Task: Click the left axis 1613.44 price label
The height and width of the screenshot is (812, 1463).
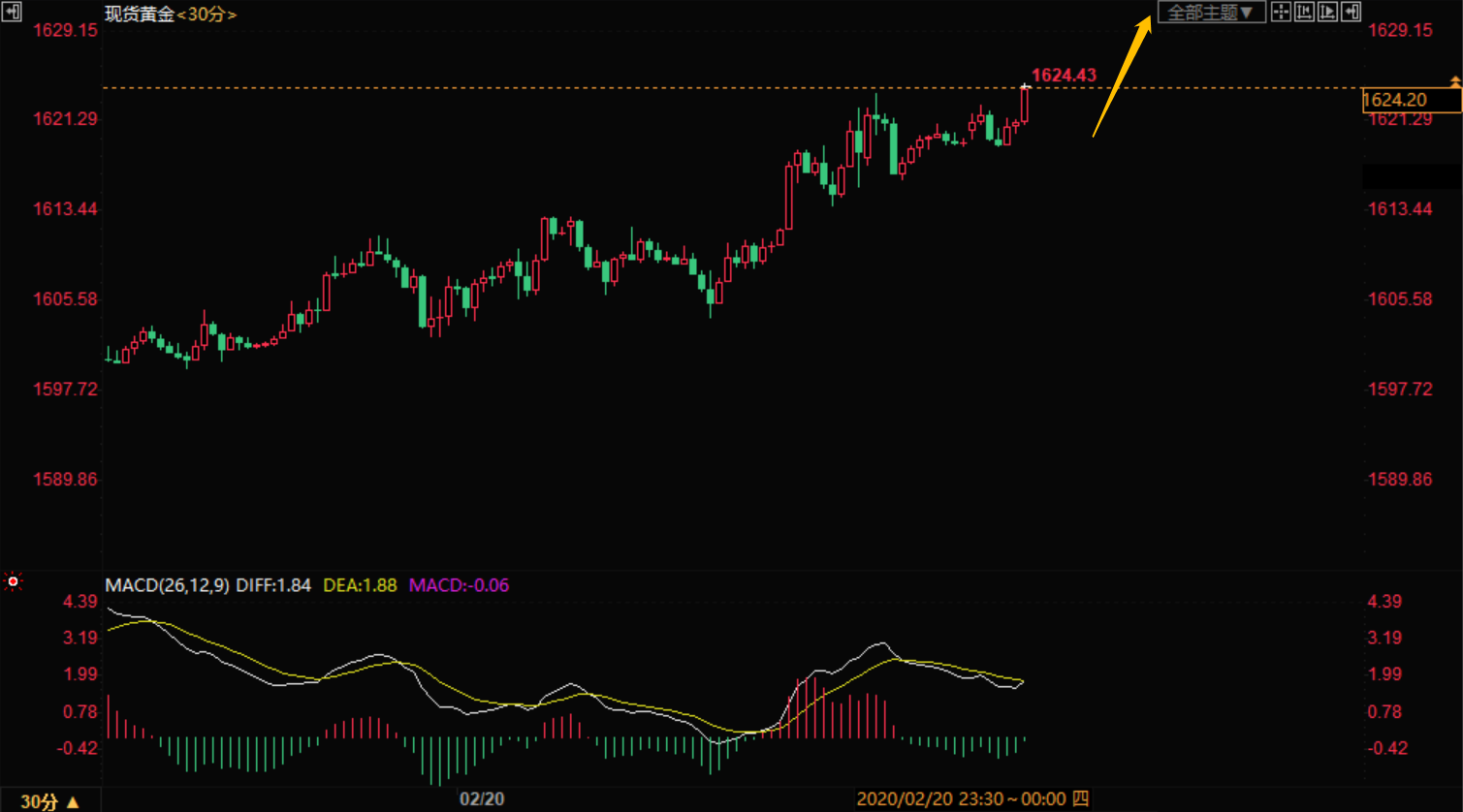Action: point(66,208)
